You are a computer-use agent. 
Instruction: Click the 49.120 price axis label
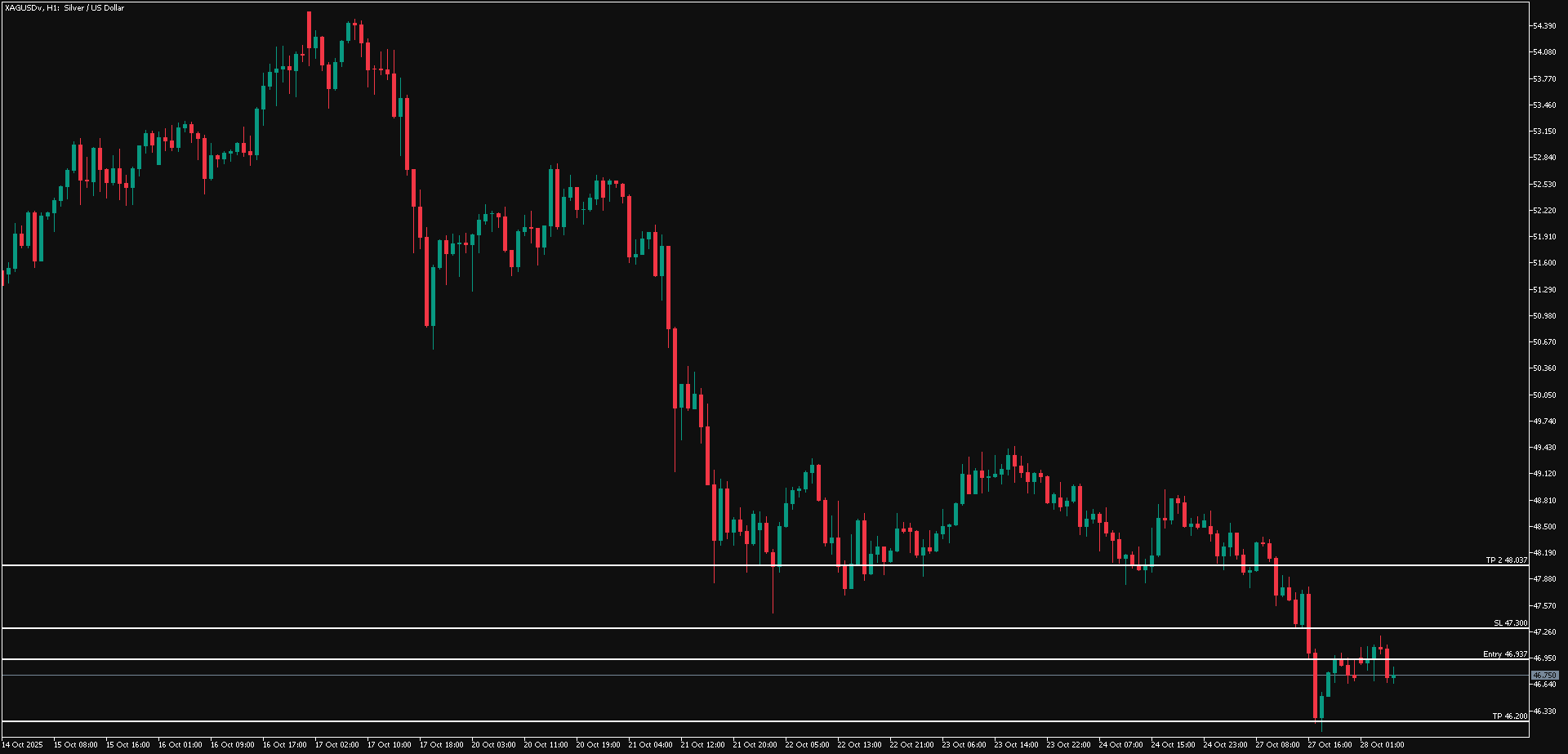click(1544, 474)
